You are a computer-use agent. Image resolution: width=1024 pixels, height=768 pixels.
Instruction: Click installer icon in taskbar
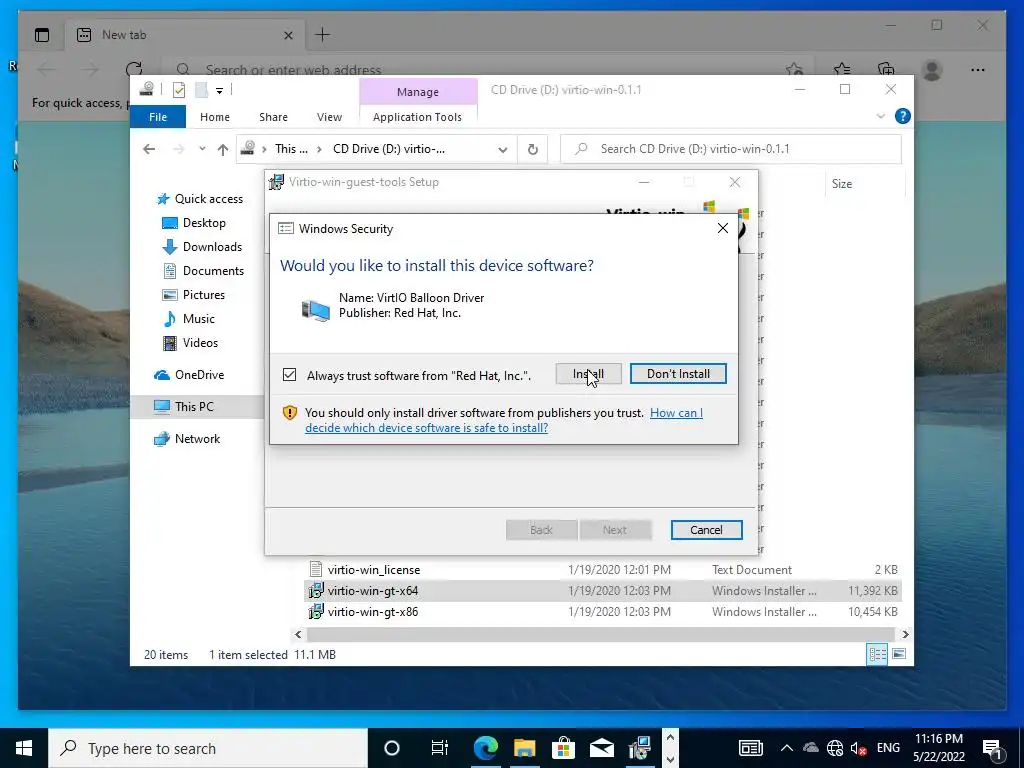click(x=641, y=748)
